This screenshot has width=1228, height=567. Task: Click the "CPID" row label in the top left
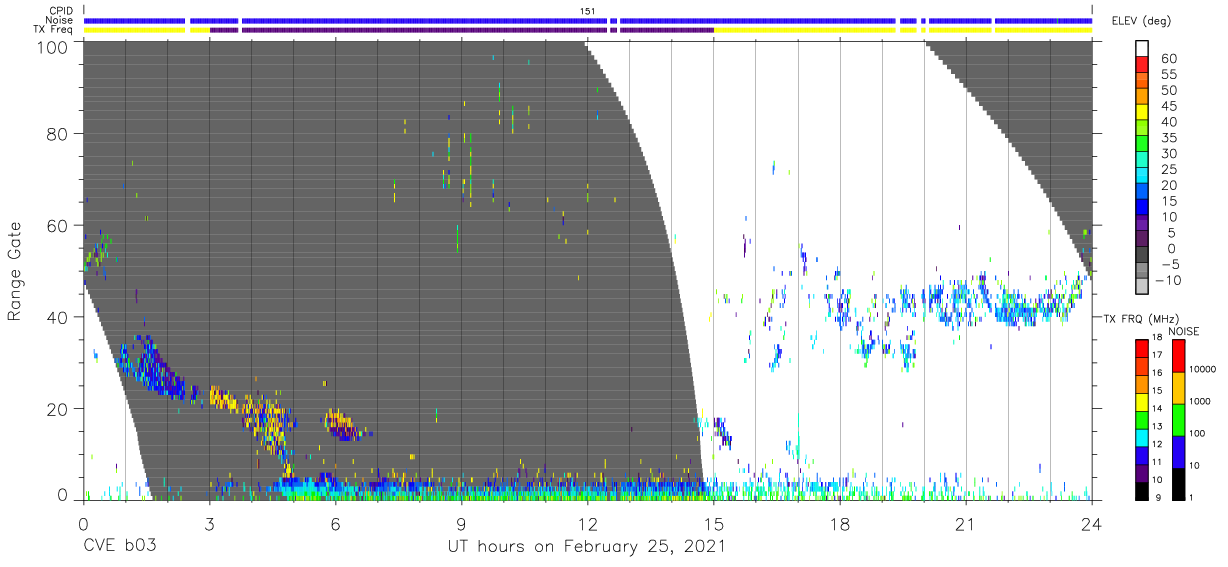(61, 10)
